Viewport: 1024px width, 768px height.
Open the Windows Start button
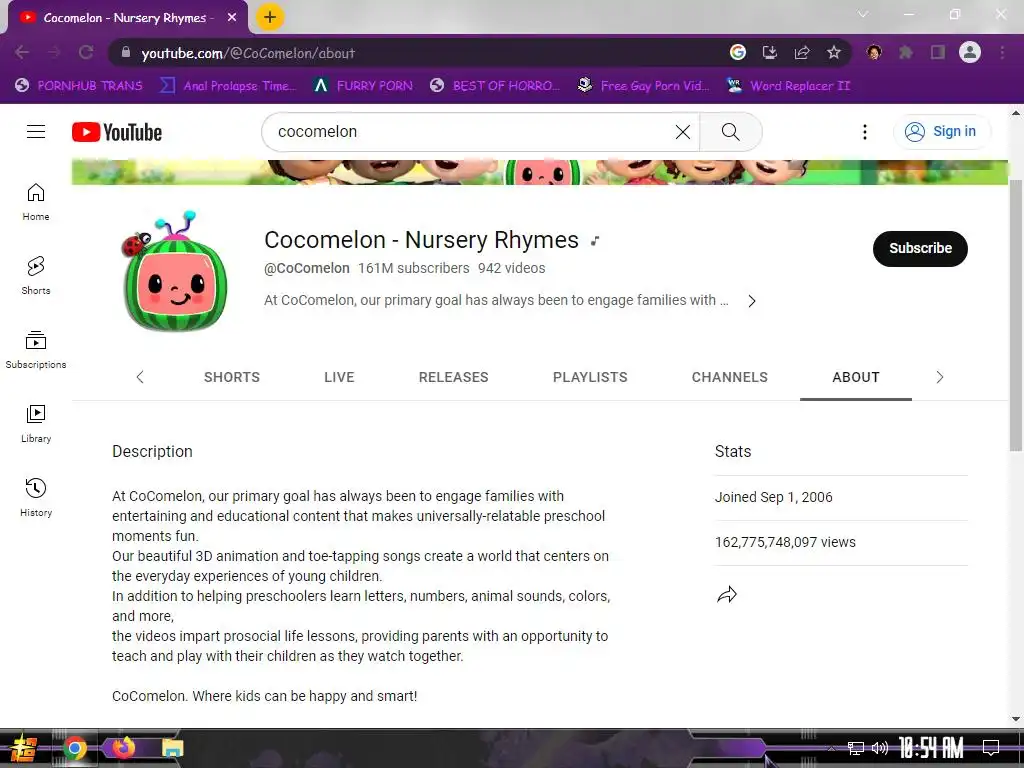24,748
